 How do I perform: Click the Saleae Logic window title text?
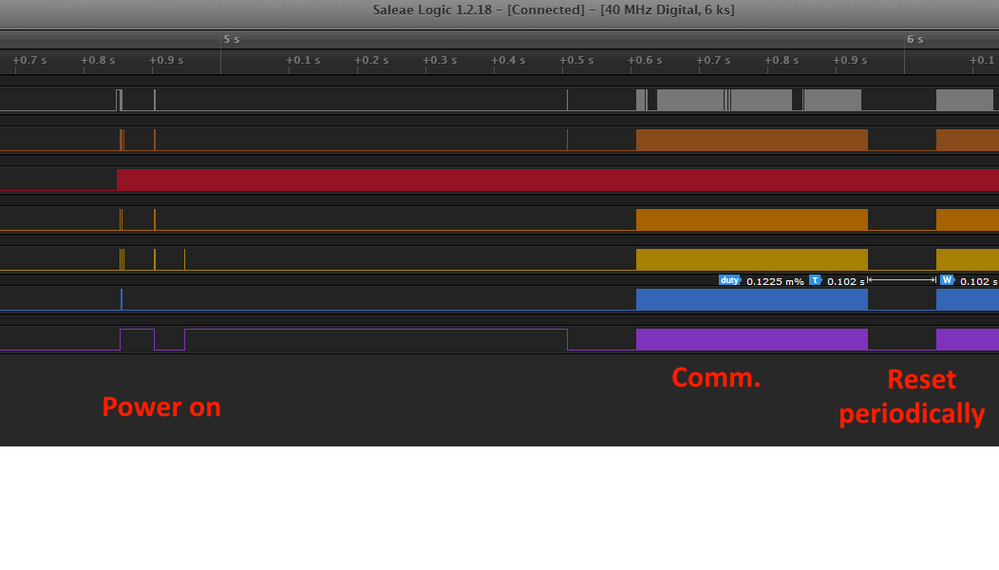(554, 10)
